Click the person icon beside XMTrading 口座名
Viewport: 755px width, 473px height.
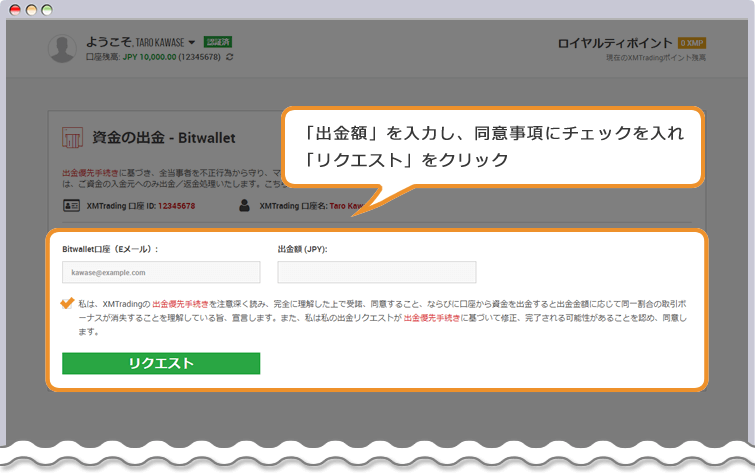point(245,206)
